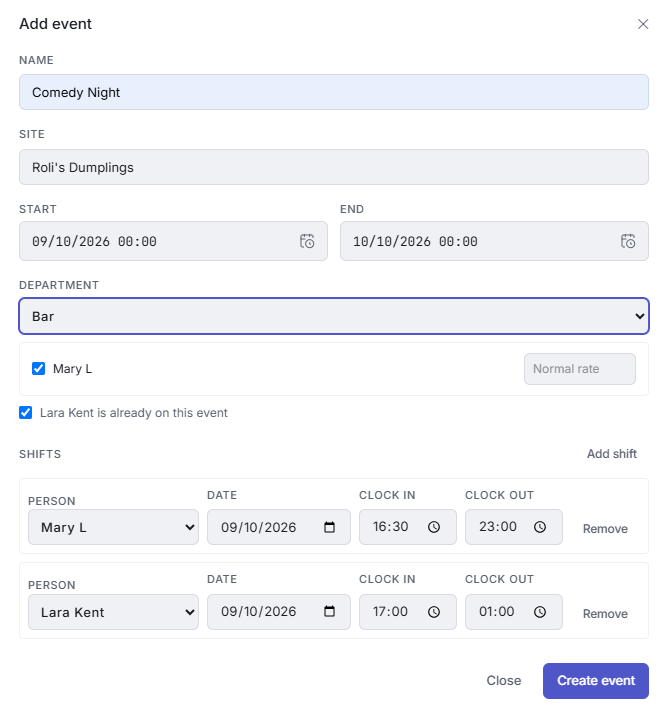
Task: Uncheck the Mary L checkbox
Action: click(39, 368)
